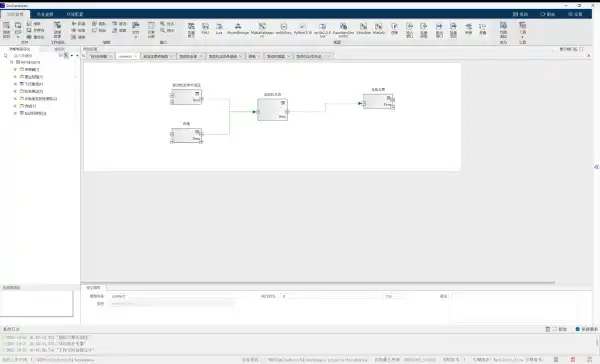Click the component icon left of FMU
The image size is (600, 364).
point(191,27)
